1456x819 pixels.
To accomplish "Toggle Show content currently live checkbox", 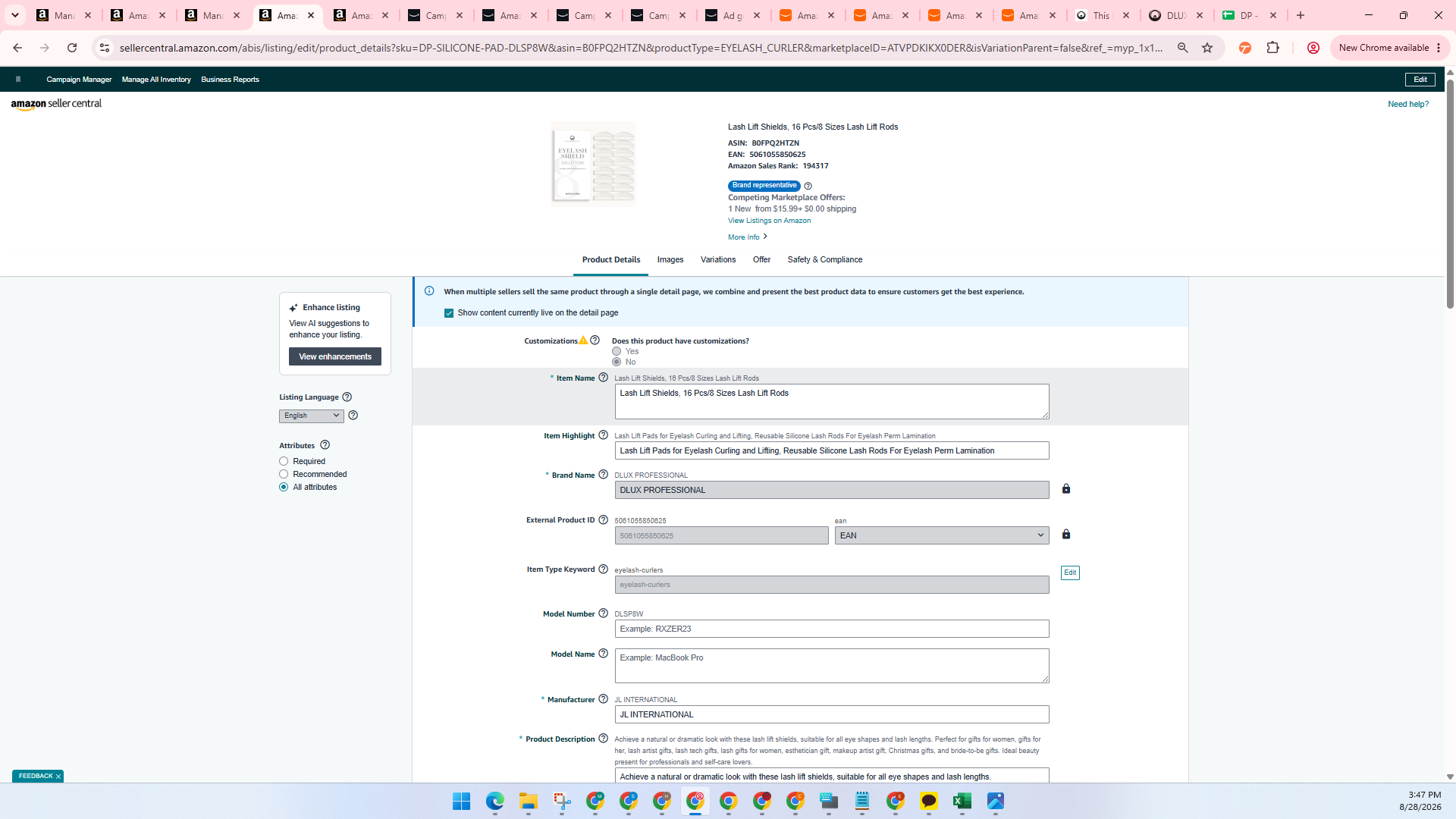I will [x=449, y=313].
